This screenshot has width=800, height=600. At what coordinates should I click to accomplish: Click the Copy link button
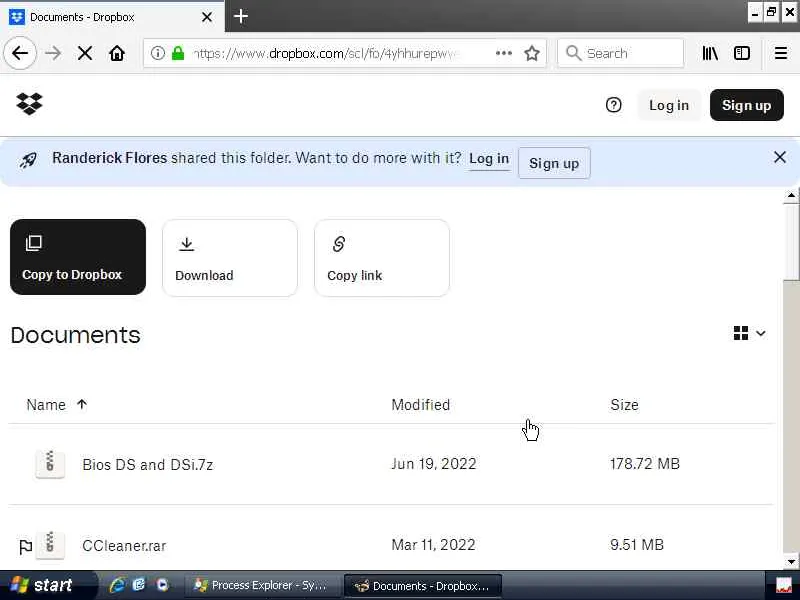pyautogui.click(x=382, y=258)
